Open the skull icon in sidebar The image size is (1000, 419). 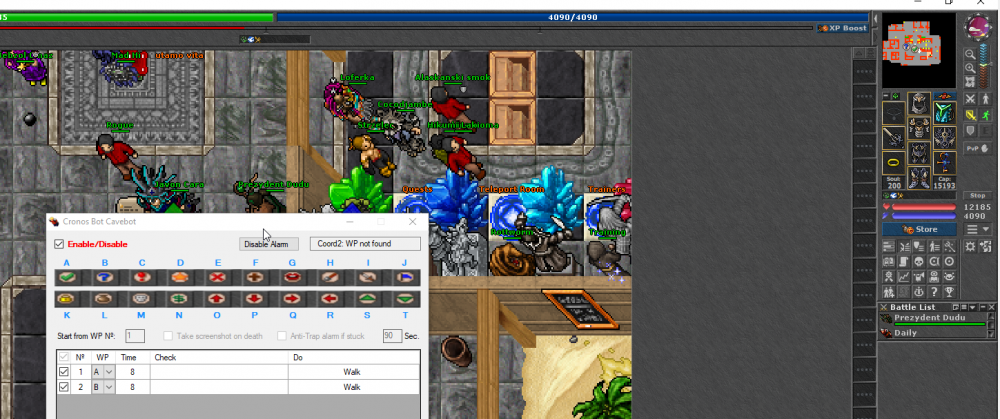(918, 261)
